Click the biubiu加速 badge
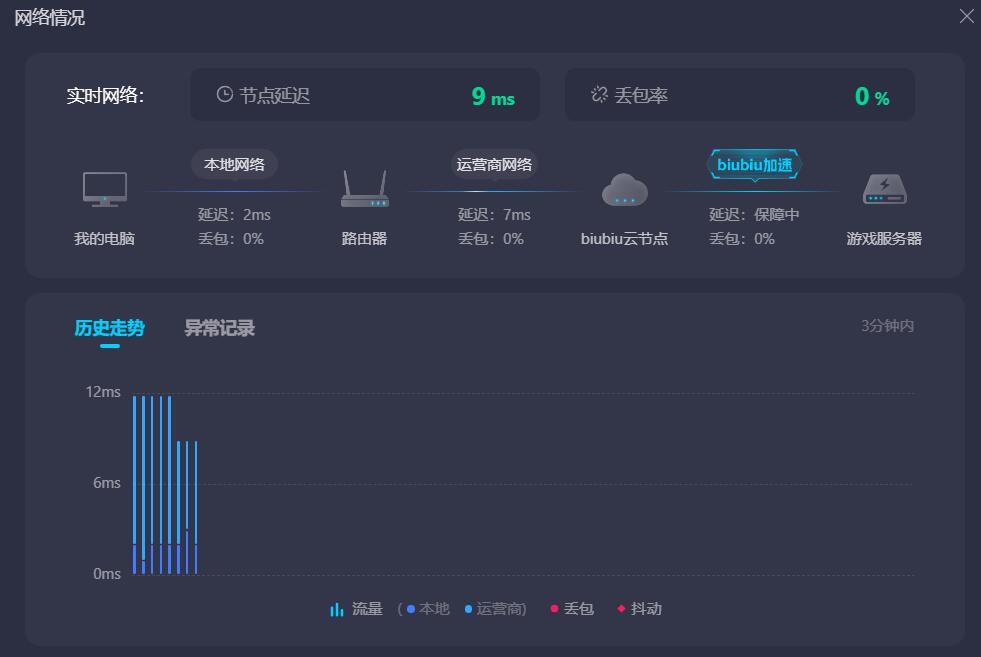Image resolution: width=981 pixels, height=657 pixels. 754,164
